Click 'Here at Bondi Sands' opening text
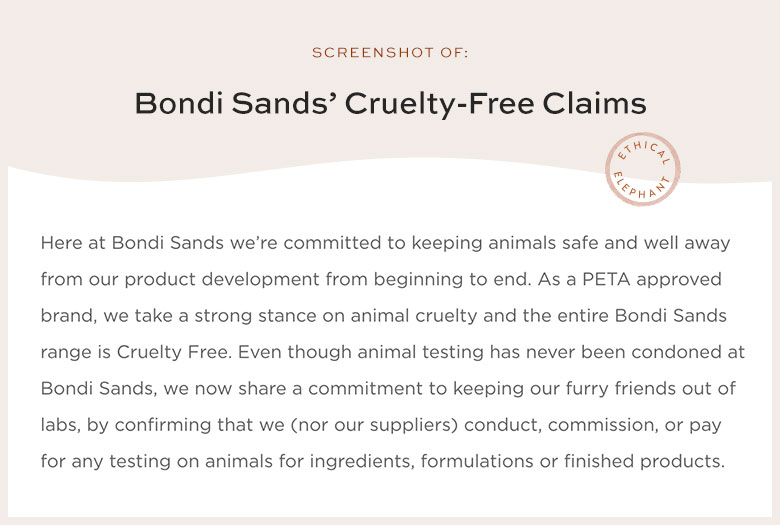This screenshot has width=780, height=525. 132,243
